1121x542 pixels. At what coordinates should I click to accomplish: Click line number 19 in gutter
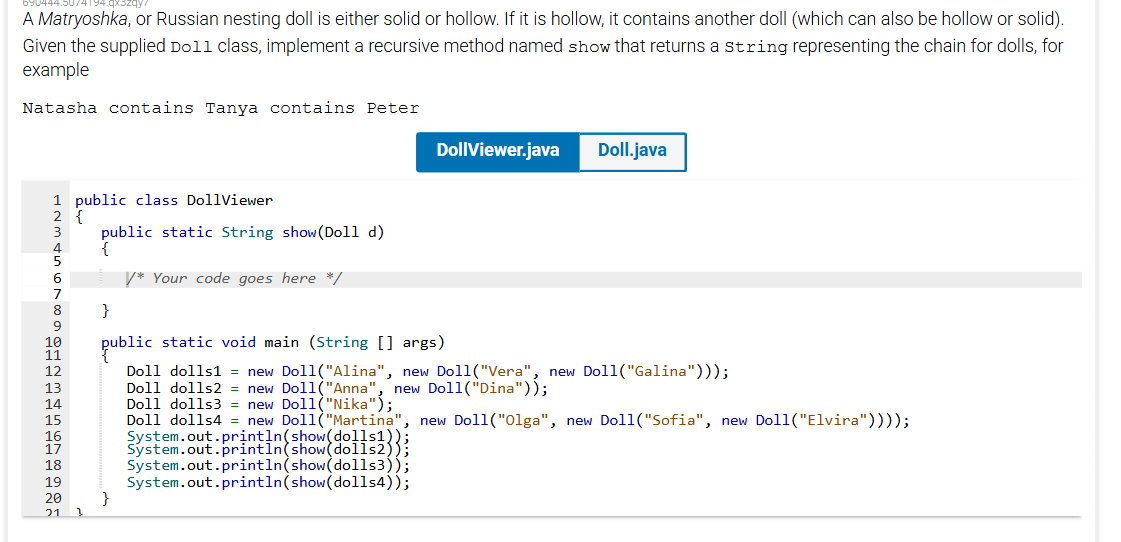pos(54,483)
